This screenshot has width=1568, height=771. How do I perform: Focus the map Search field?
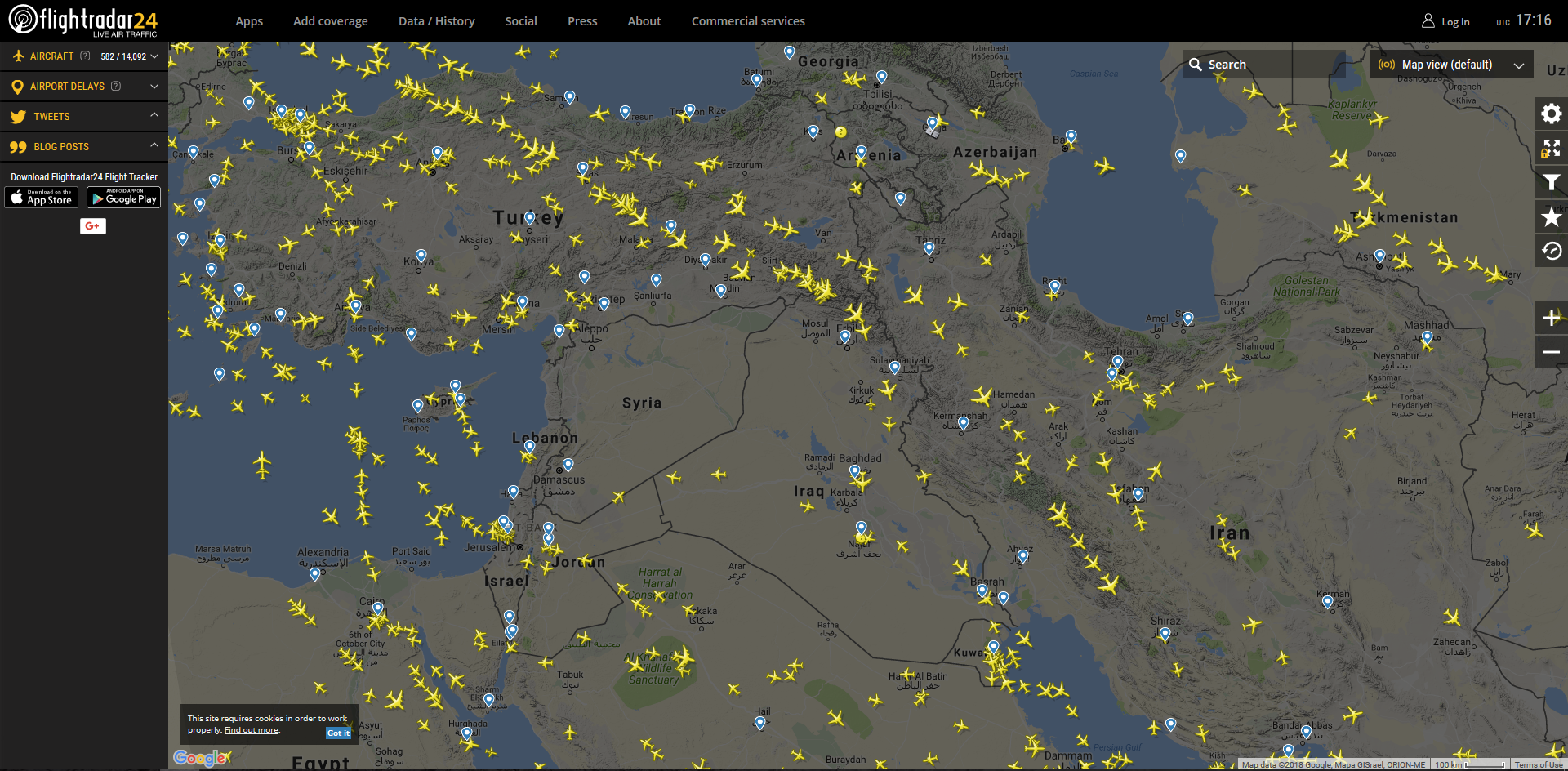(x=1263, y=65)
